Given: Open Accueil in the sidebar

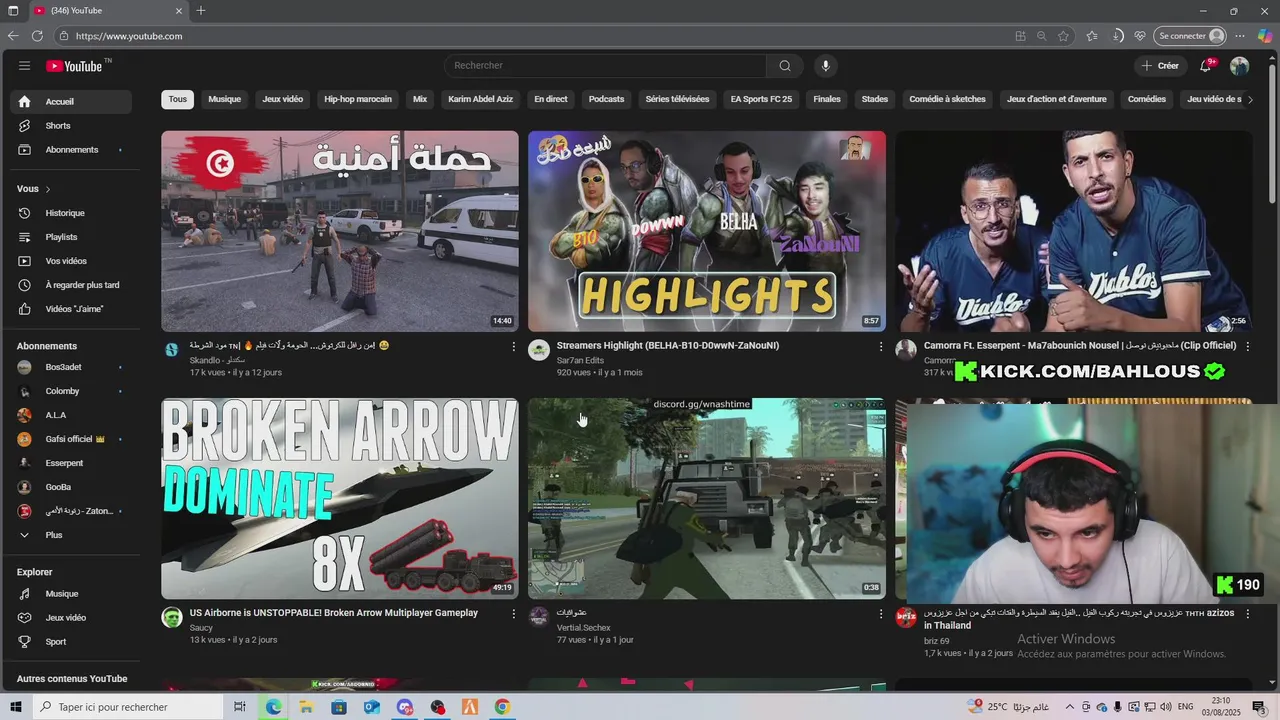Looking at the screenshot, I should 70,102.
